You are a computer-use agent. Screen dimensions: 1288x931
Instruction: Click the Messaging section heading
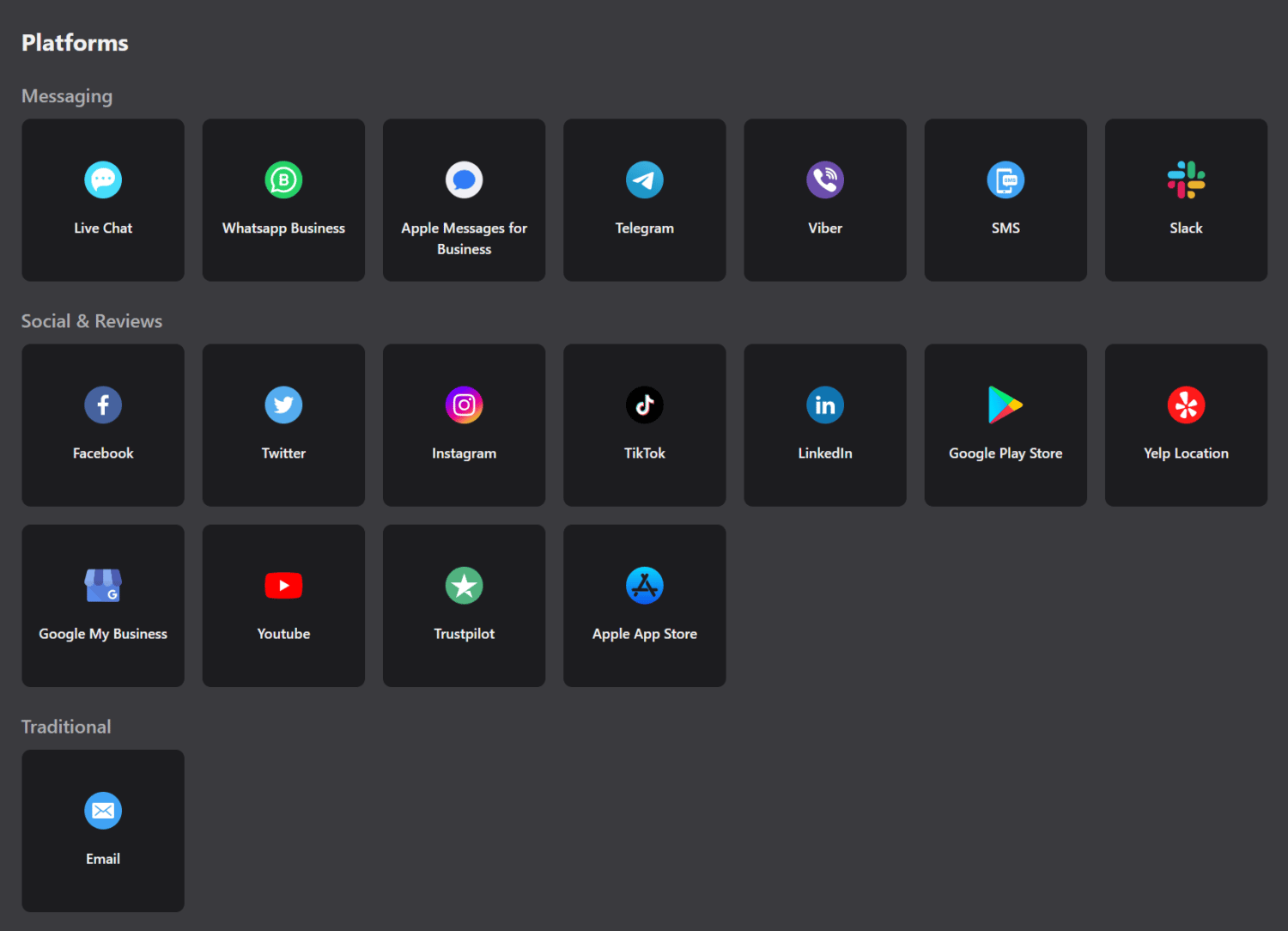pos(67,96)
